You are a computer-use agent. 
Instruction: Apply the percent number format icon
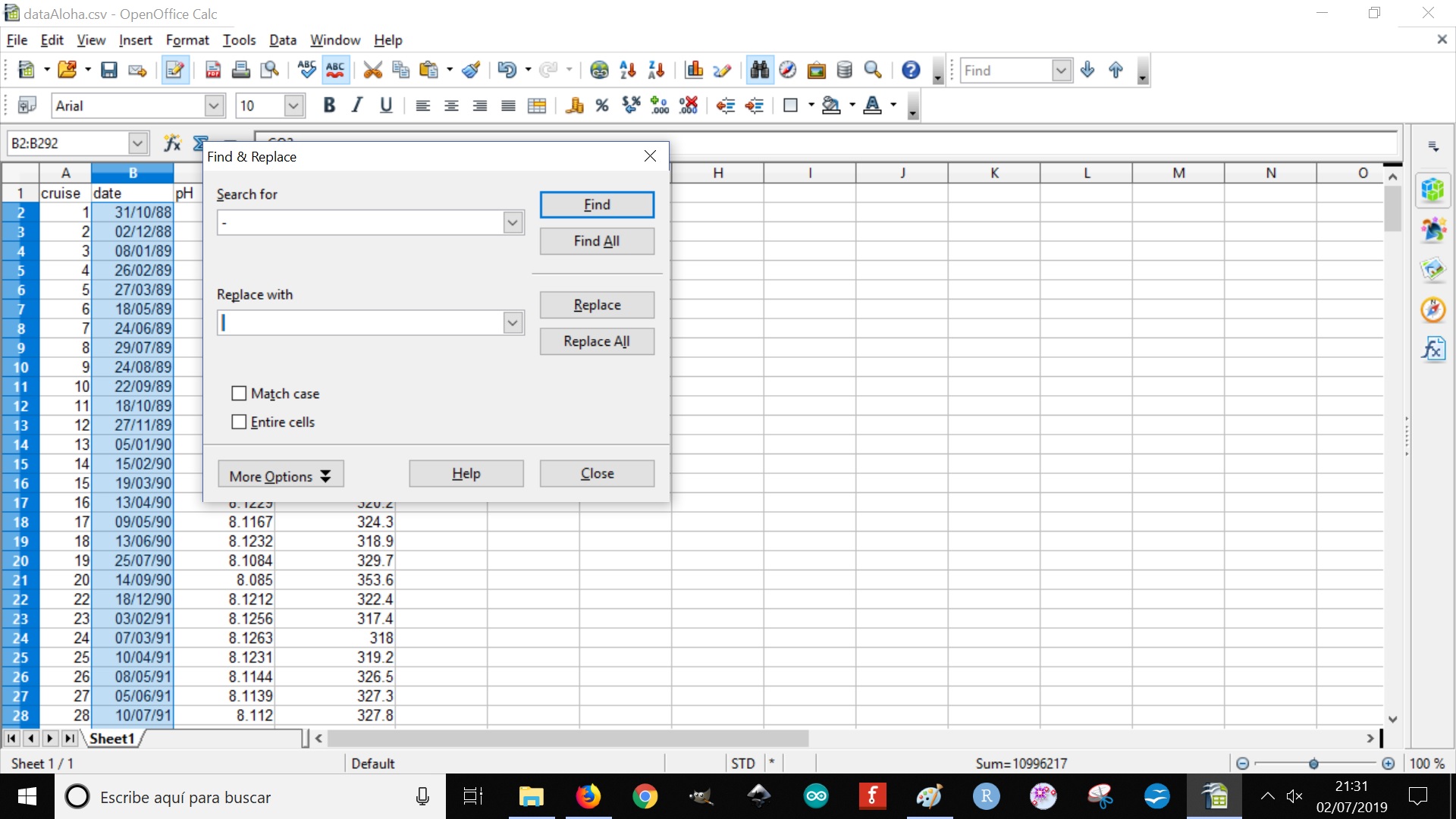tap(602, 106)
